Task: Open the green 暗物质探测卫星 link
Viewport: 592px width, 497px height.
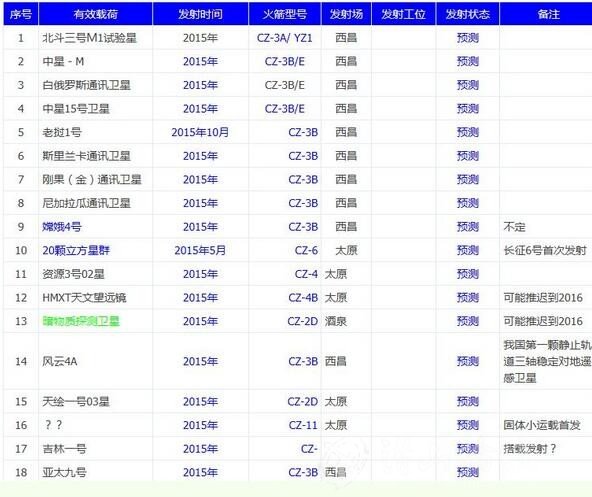Action: 81,321
